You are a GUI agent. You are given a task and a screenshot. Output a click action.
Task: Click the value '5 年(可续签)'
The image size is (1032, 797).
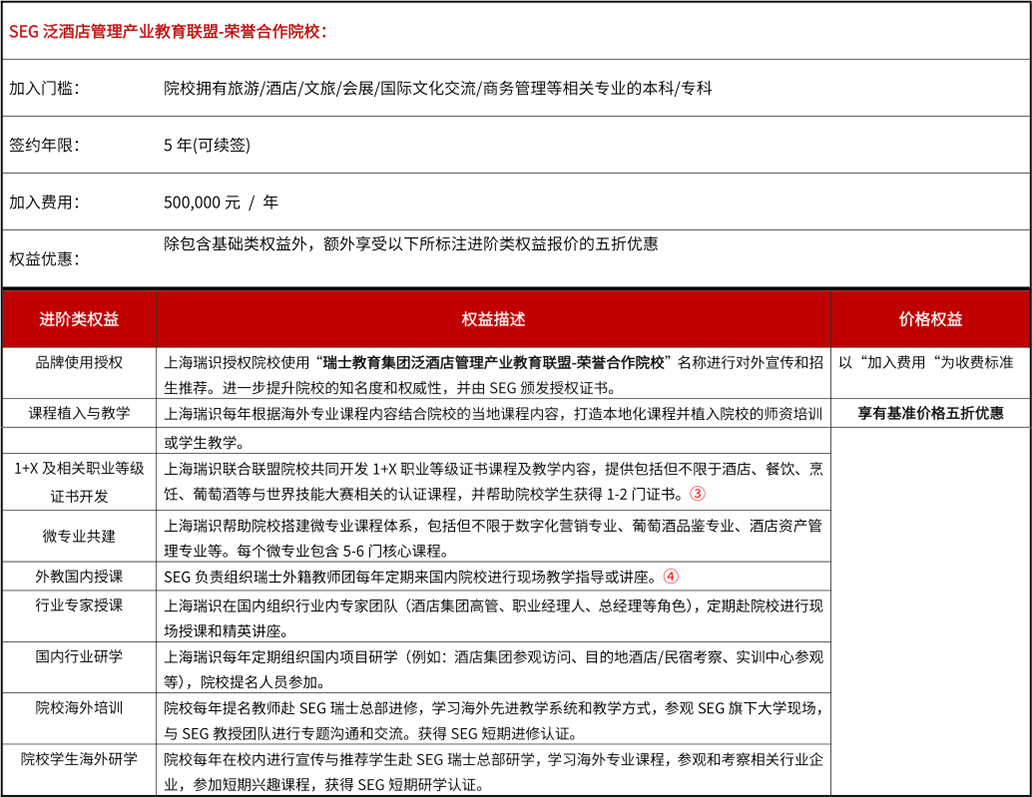coord(207,145)
